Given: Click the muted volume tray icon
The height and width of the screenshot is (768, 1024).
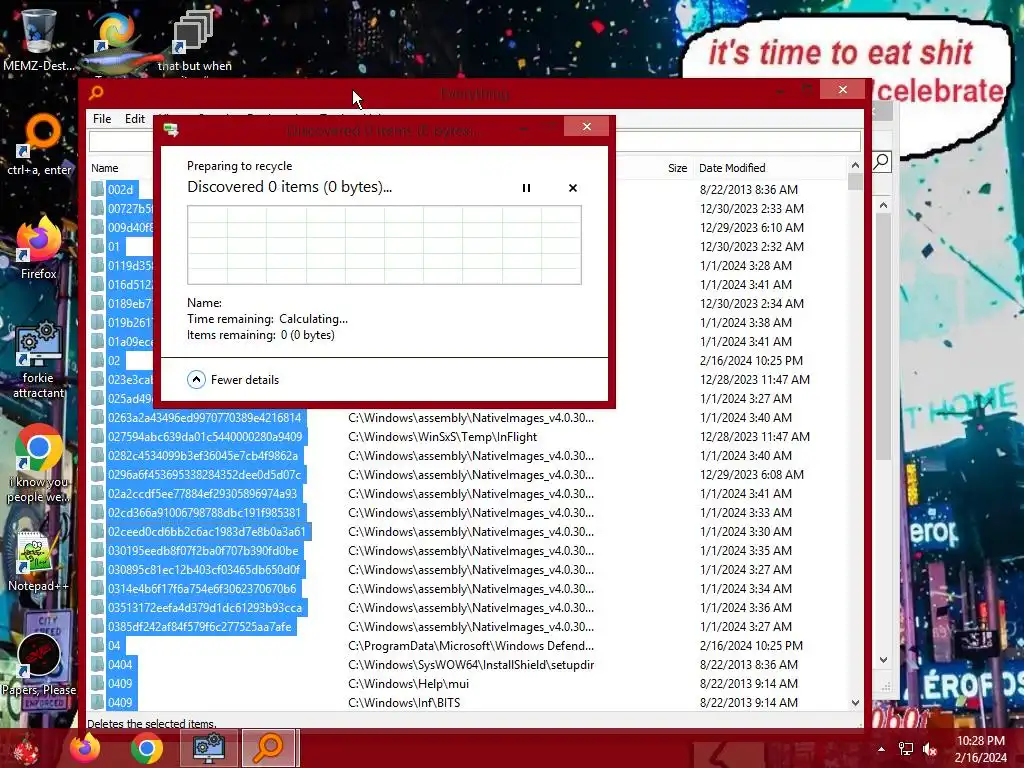Looking at the screenshot, I should [930, 749].
